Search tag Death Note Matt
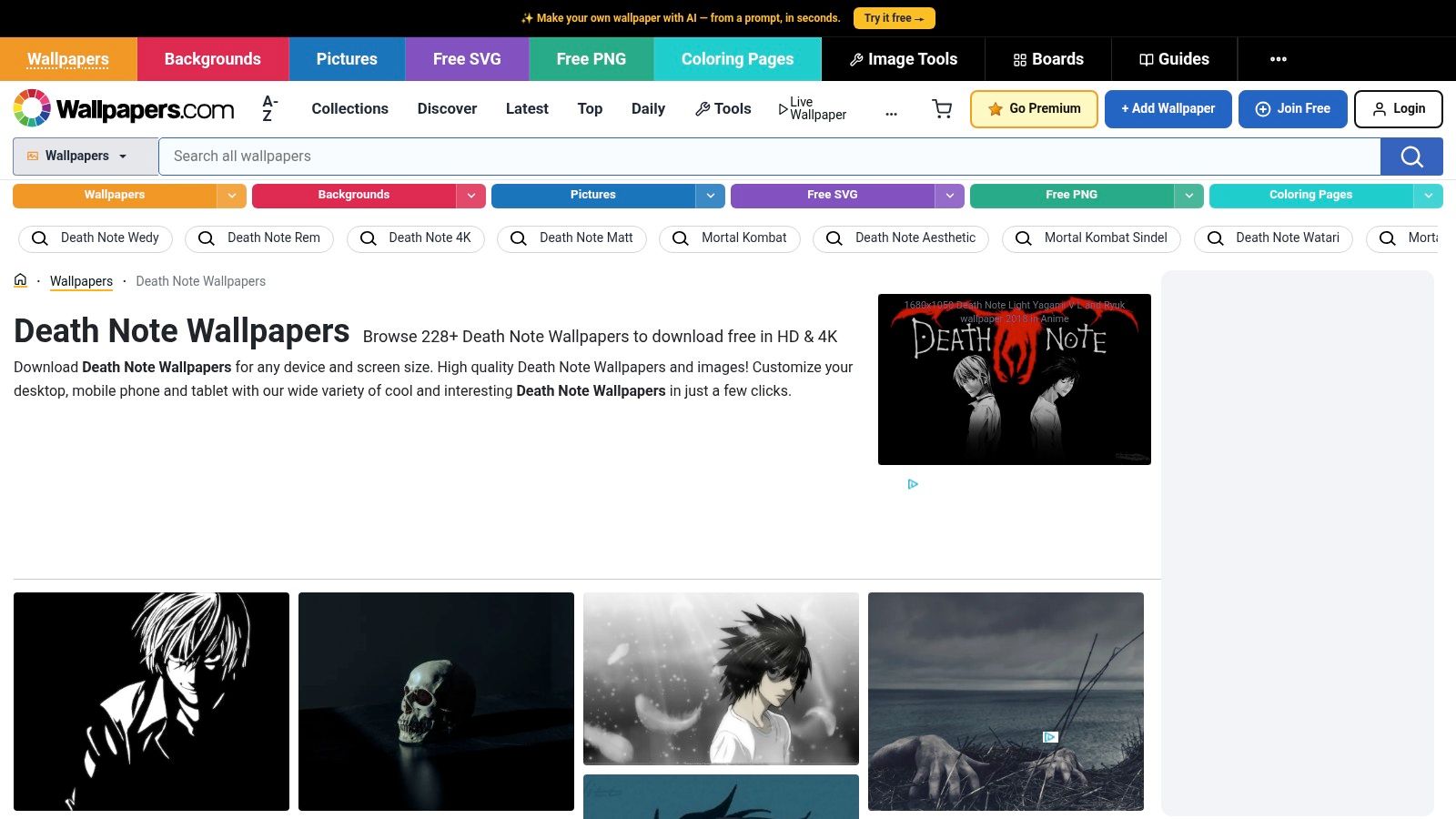Screen dimensions: 1456x819 tap(571, 238)
